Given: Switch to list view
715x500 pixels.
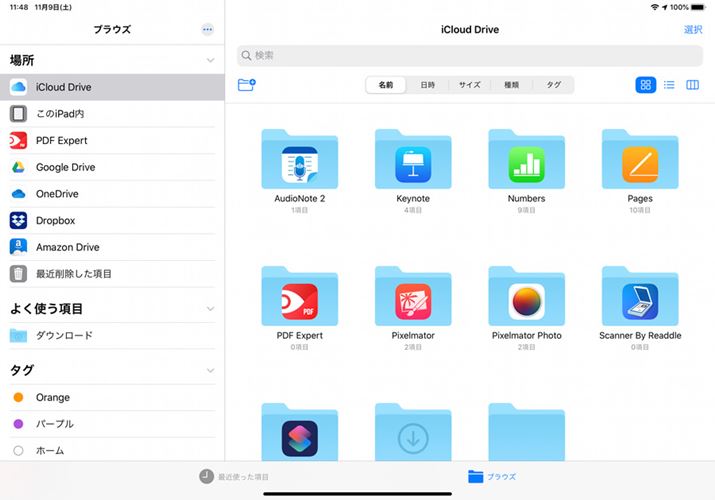Looking at the screenshot, I should point(669,85).
